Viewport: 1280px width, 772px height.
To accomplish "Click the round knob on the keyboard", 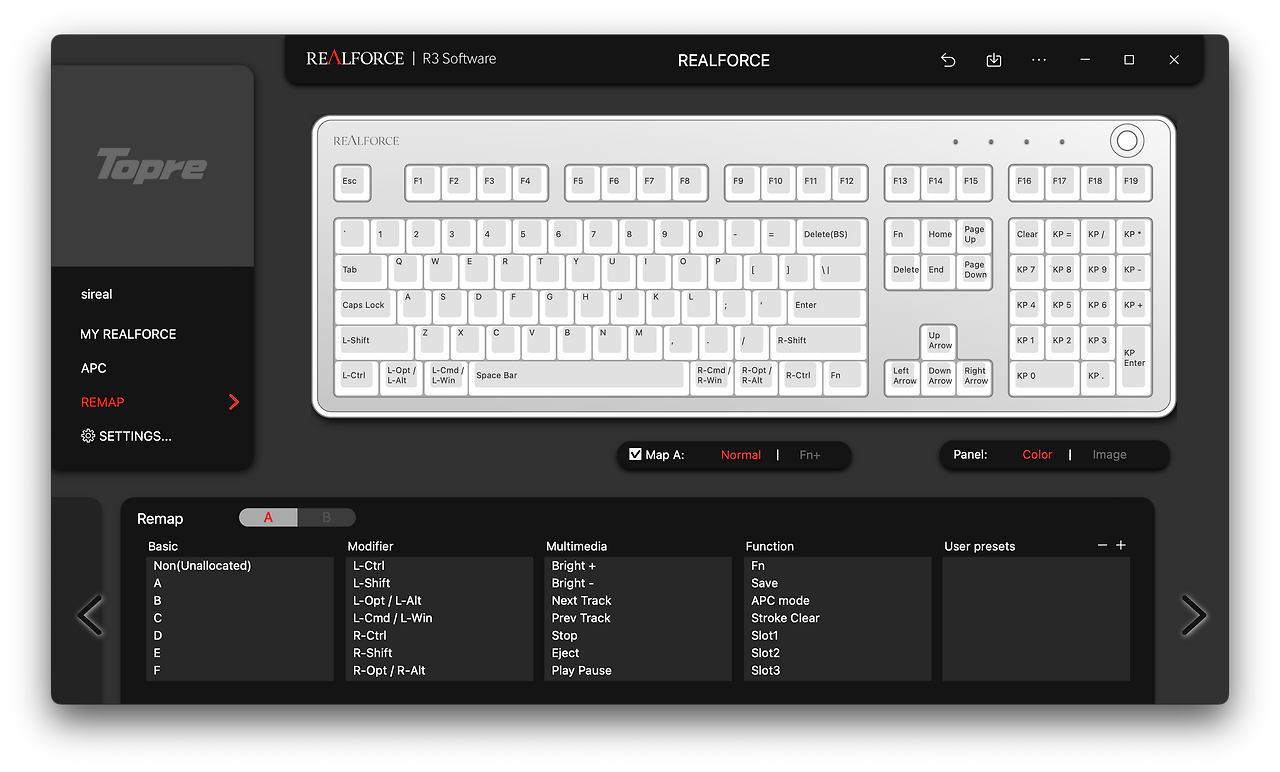I will click(x=1127, y=141).
